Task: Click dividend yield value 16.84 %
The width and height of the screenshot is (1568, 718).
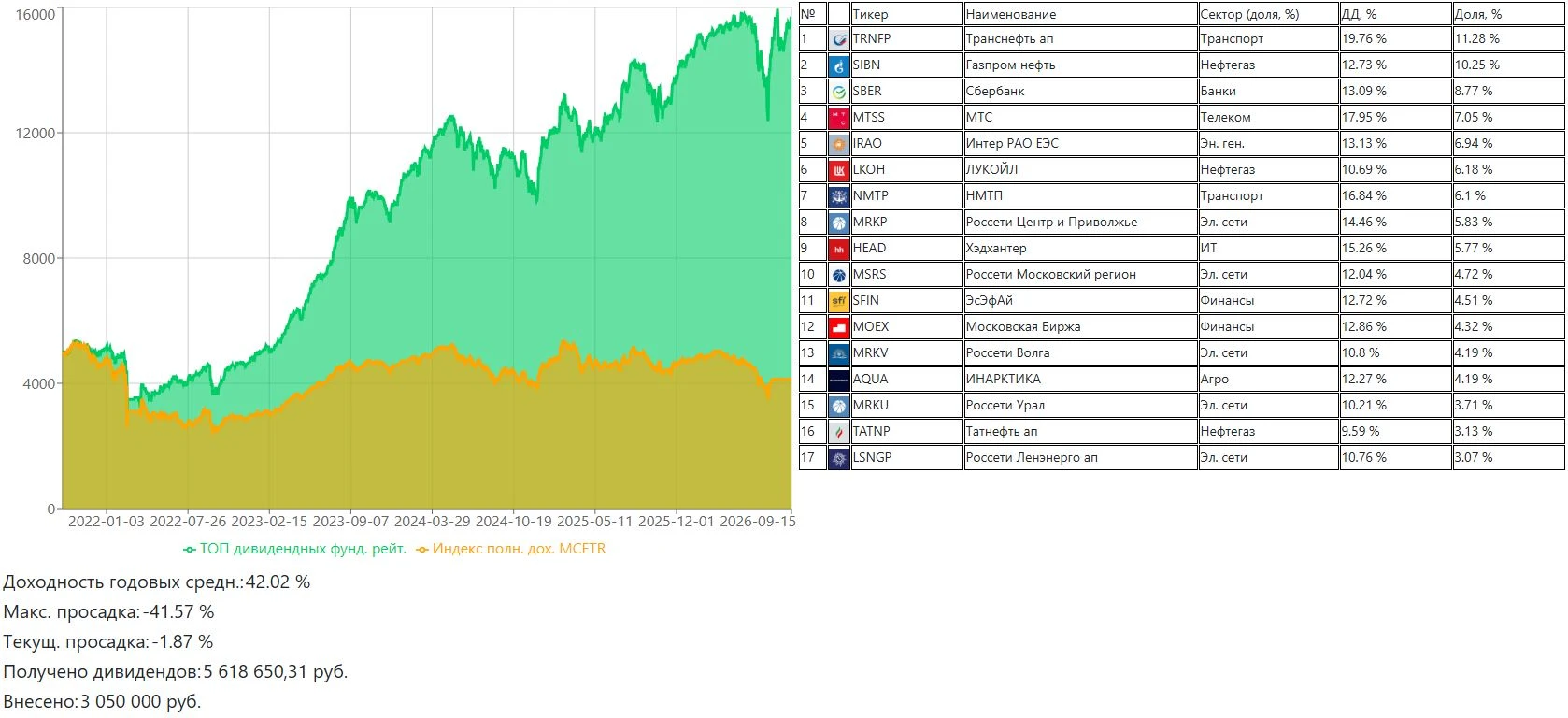Action: click(1364, 196)
